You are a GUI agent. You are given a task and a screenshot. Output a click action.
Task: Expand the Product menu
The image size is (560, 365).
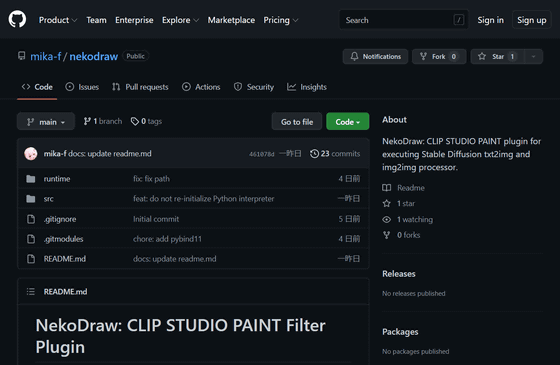pos(58,20)
